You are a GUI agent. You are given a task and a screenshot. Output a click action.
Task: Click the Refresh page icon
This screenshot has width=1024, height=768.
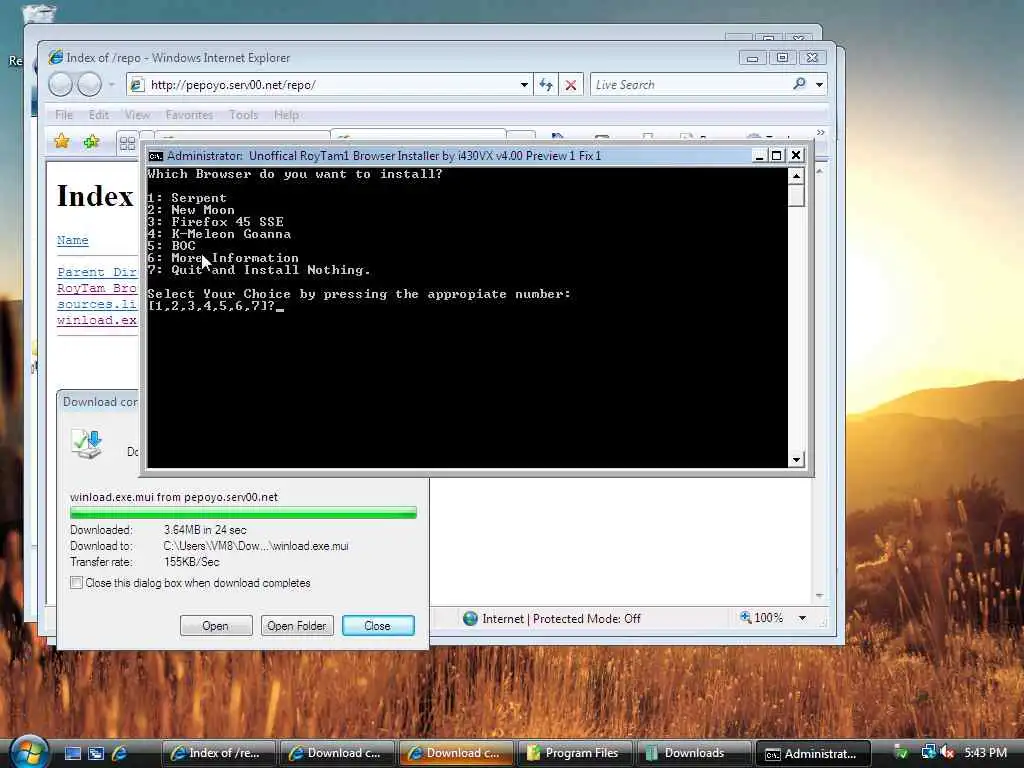point(546,85)
